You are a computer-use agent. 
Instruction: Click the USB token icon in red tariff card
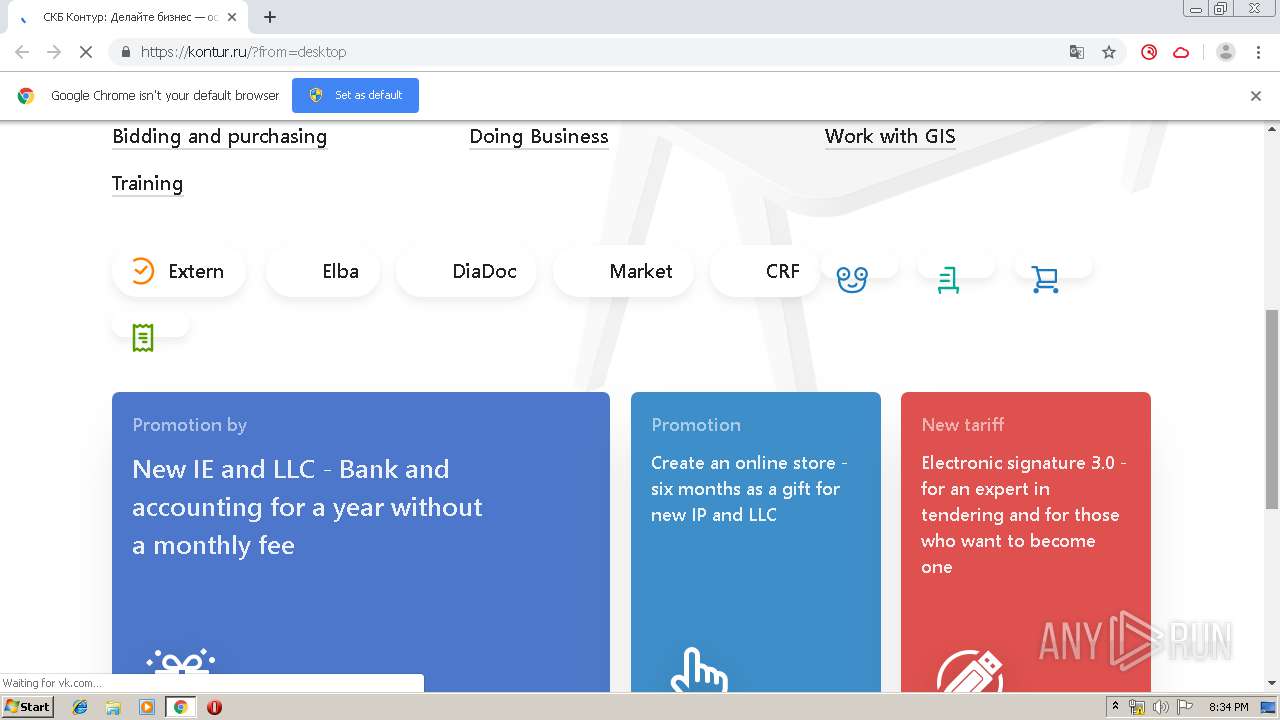[970, 672]
